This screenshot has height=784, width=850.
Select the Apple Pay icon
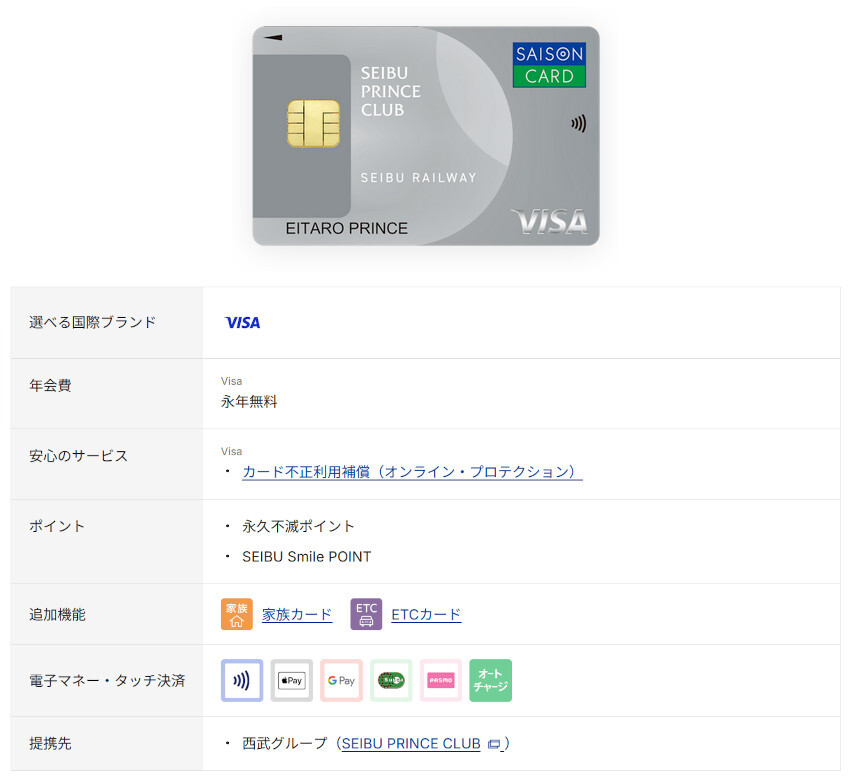click(292, 680)
